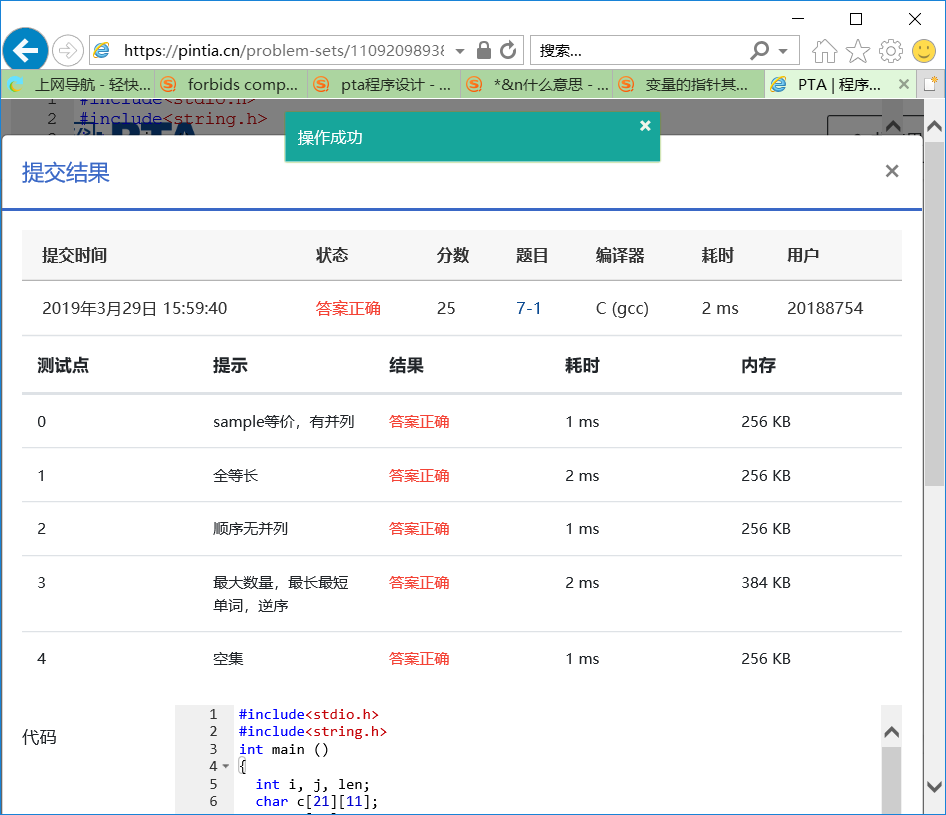Screen dimensions: 946x815
Task: Dismiss the 操作成功 notification
Action: tap(645, 125)
